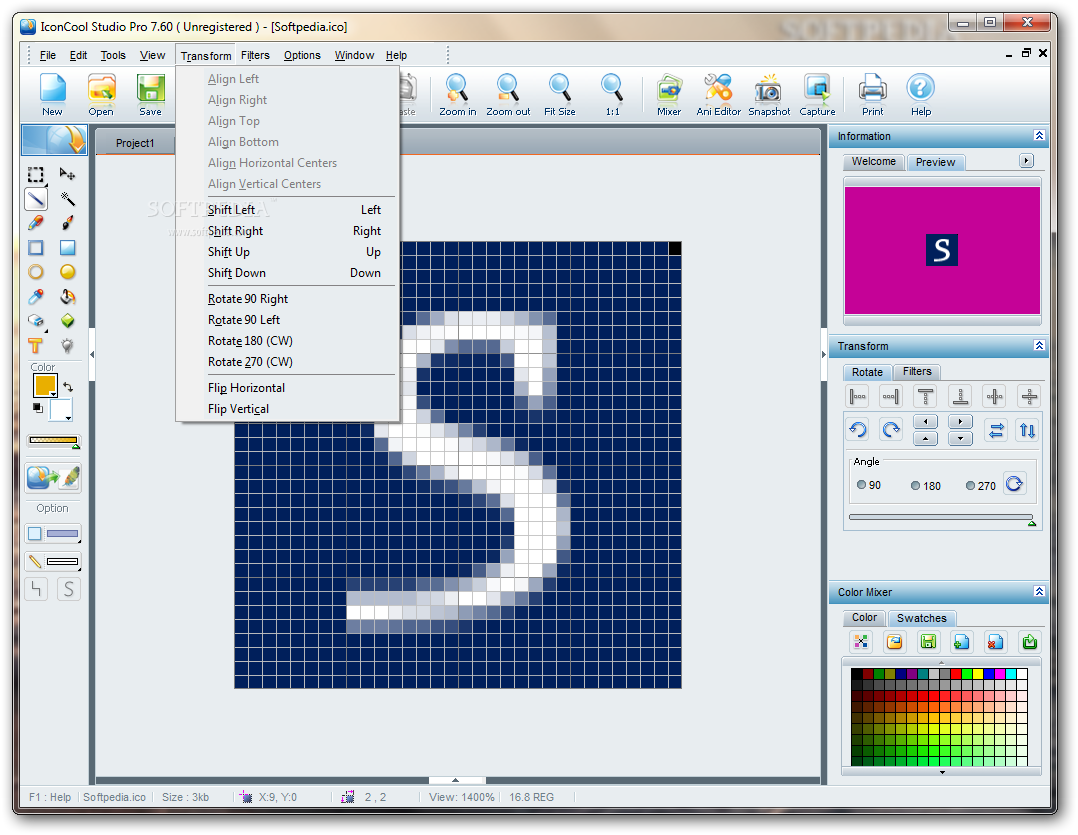
Task: Select the hollow rectangle tool
Action: point(36,248)
